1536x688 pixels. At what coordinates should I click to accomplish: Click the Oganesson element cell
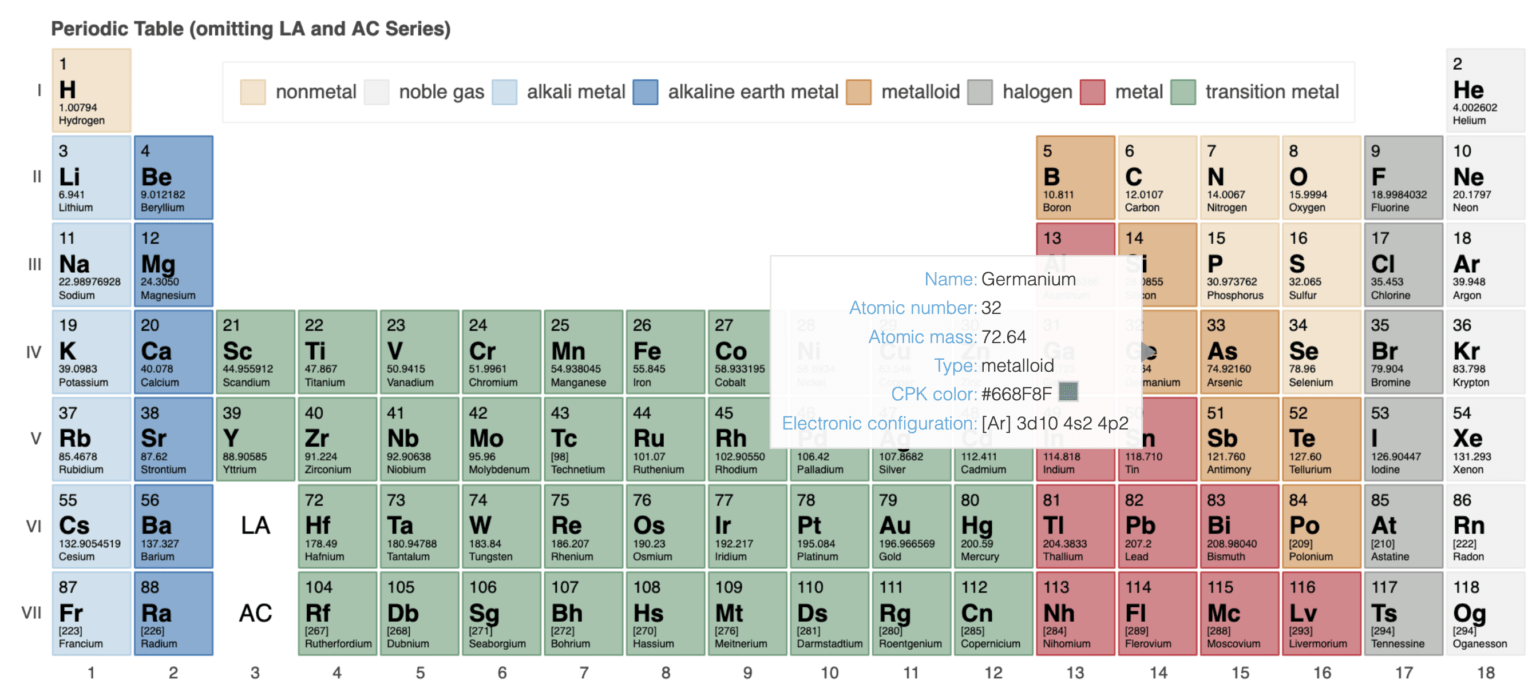click(1485, 613)
